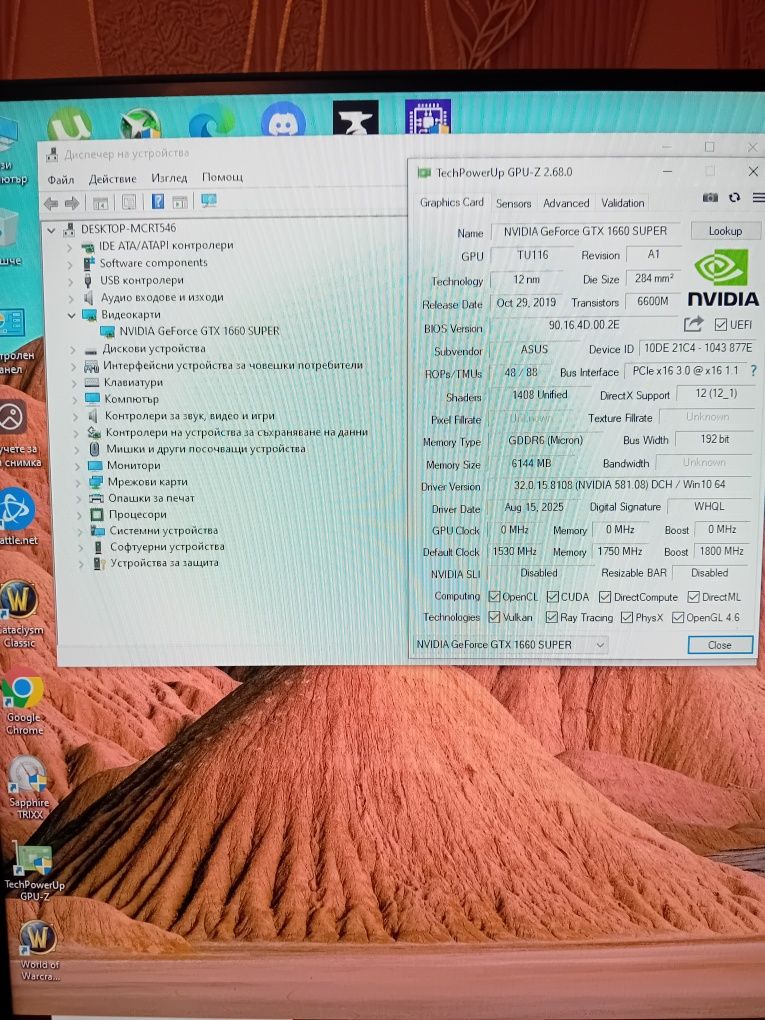This screenshot has height=1020, width=765.
Task: Click the NVIDIA logo in GPU-Z
Action: (x=723, y=278)
